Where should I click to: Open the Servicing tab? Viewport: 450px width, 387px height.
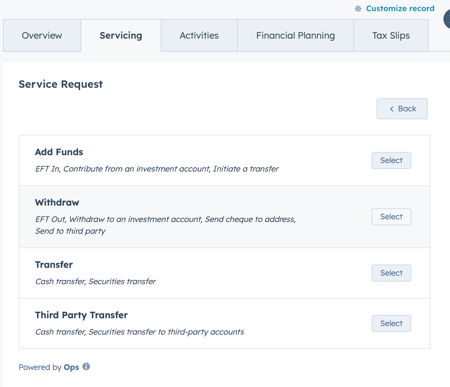pyautogui.click(x=121, y=35)
